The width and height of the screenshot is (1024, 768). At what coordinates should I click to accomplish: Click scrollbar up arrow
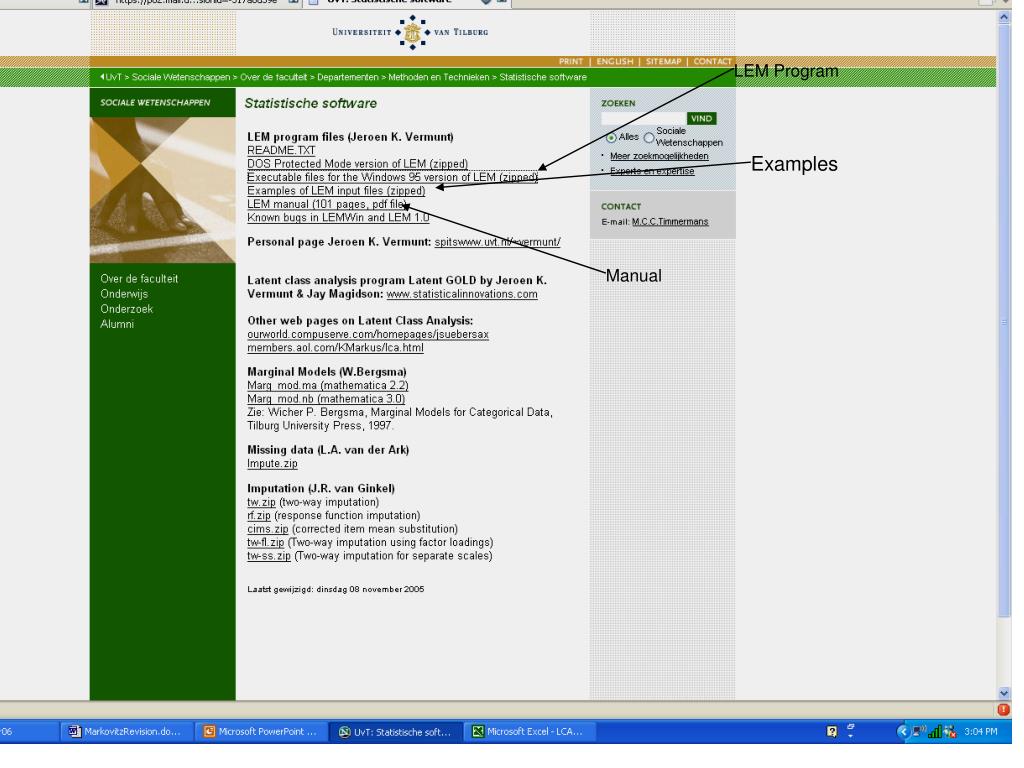[1004, 18]
